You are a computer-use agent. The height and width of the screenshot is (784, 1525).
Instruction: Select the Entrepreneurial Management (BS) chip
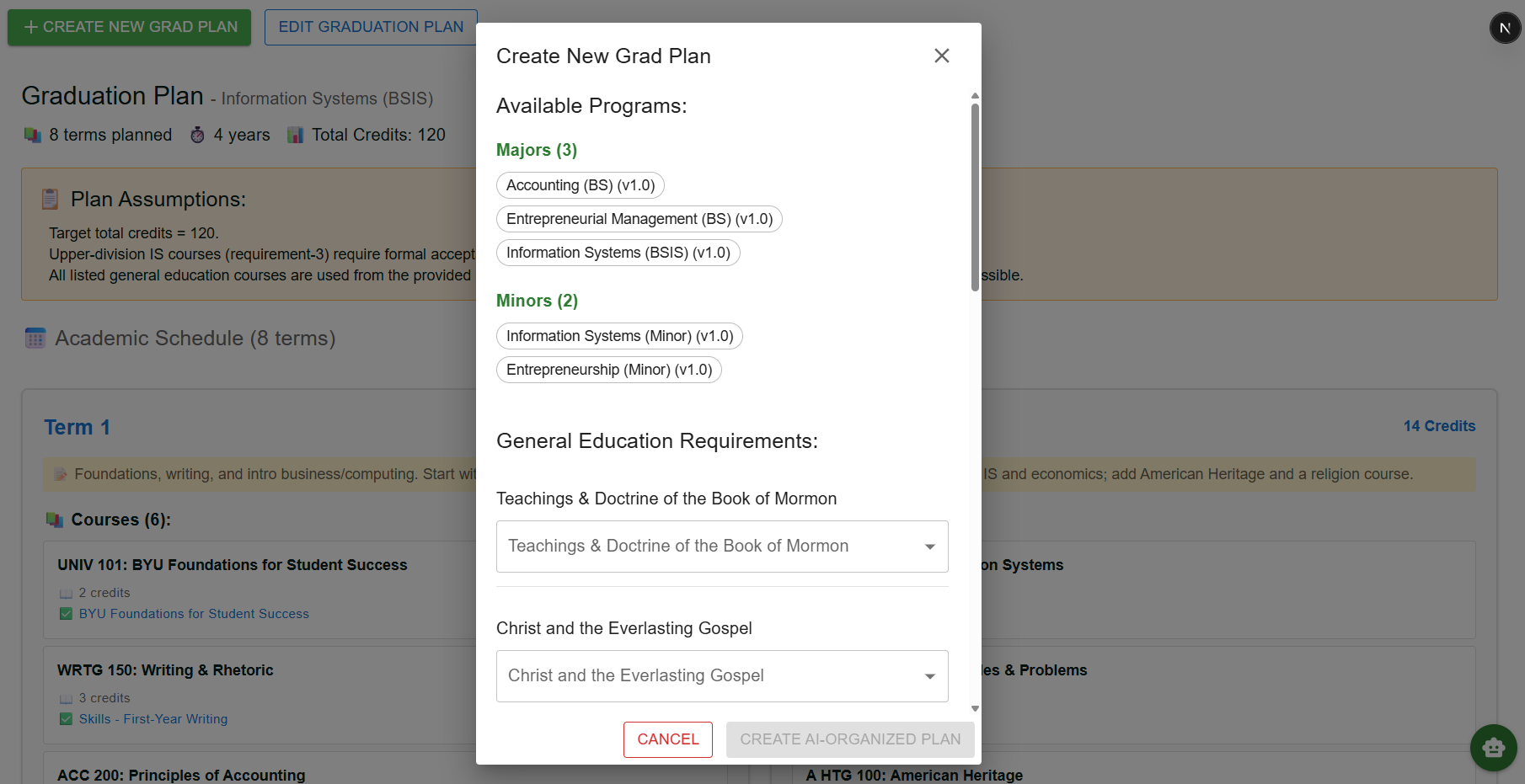pyautogui.click(x=639, y=219)
